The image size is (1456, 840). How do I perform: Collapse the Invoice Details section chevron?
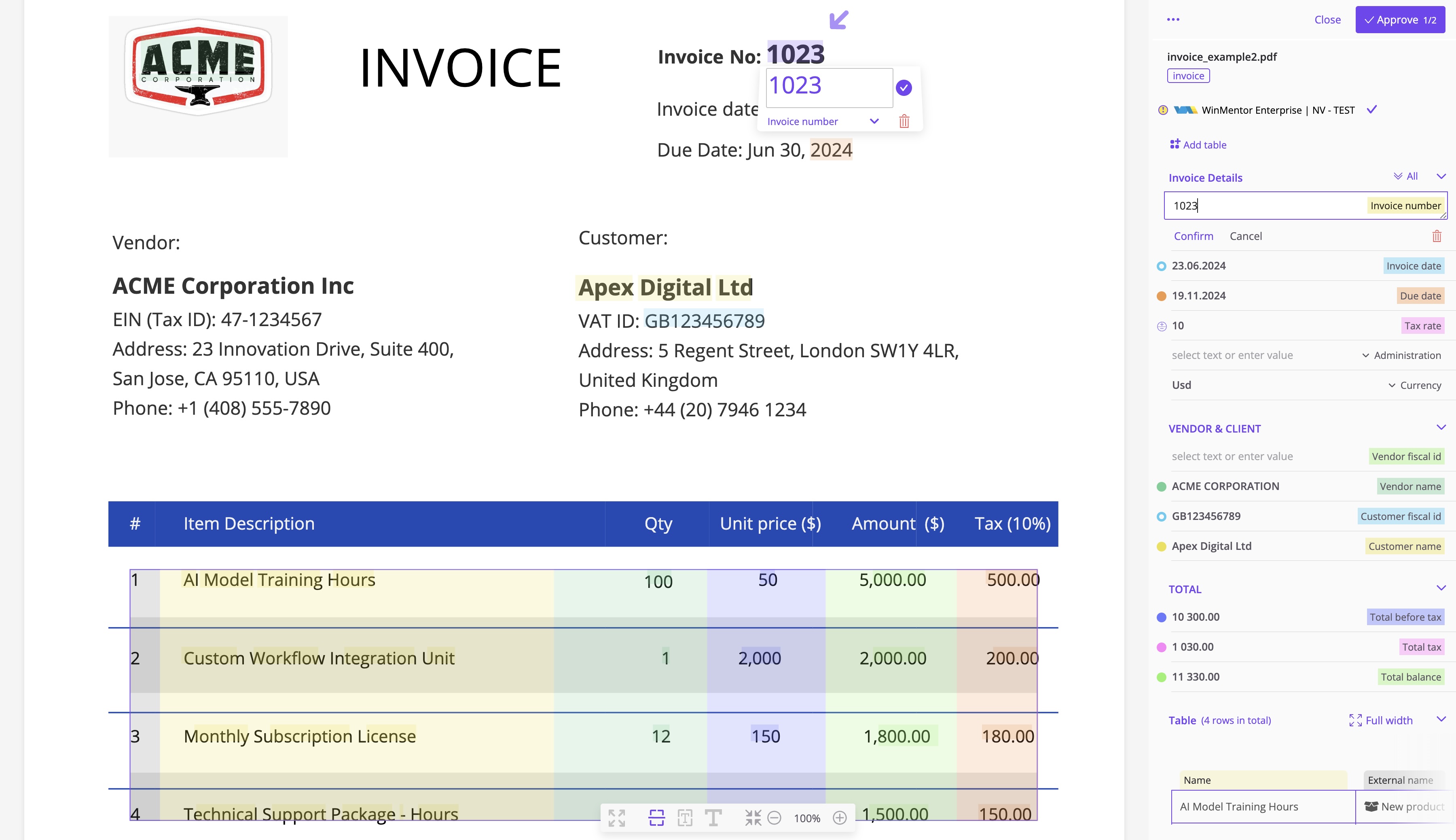pos(1441,176)
